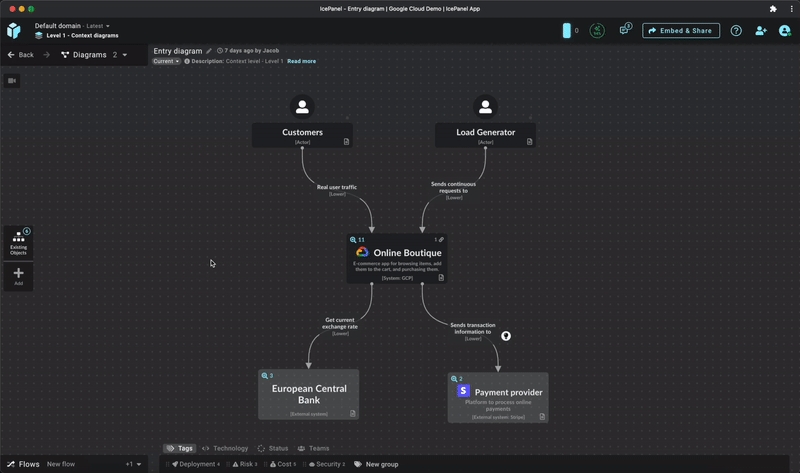Open Load Generator description document icon
800x473 pixels.
click(530, 142)
